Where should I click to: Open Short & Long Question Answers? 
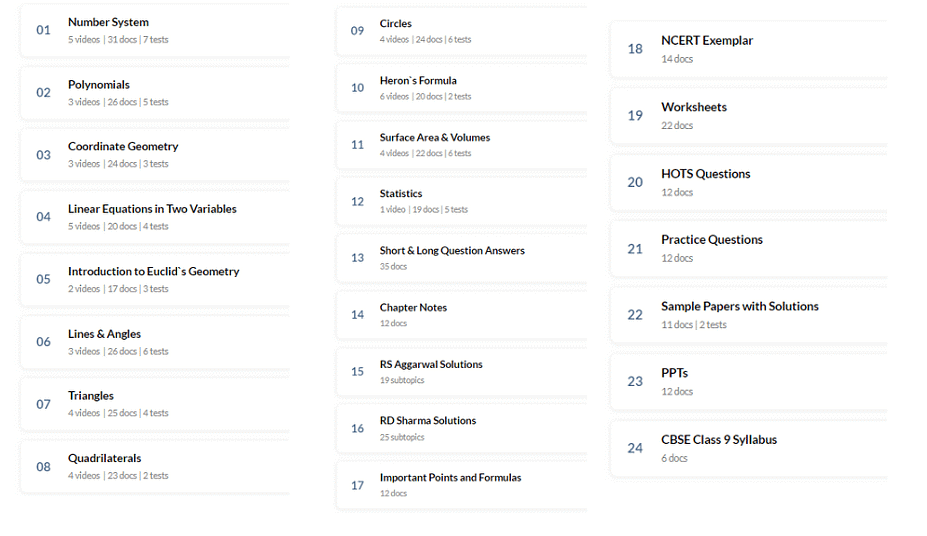(452, 251)
